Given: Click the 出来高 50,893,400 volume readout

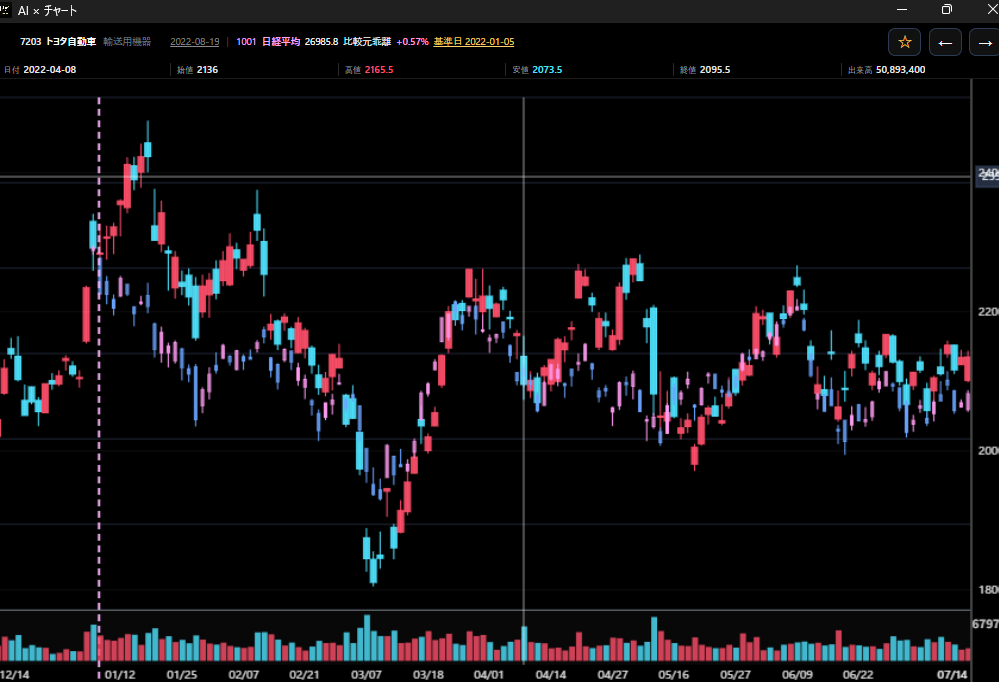Looking at the screenshot, I should [x=886, y=69].
